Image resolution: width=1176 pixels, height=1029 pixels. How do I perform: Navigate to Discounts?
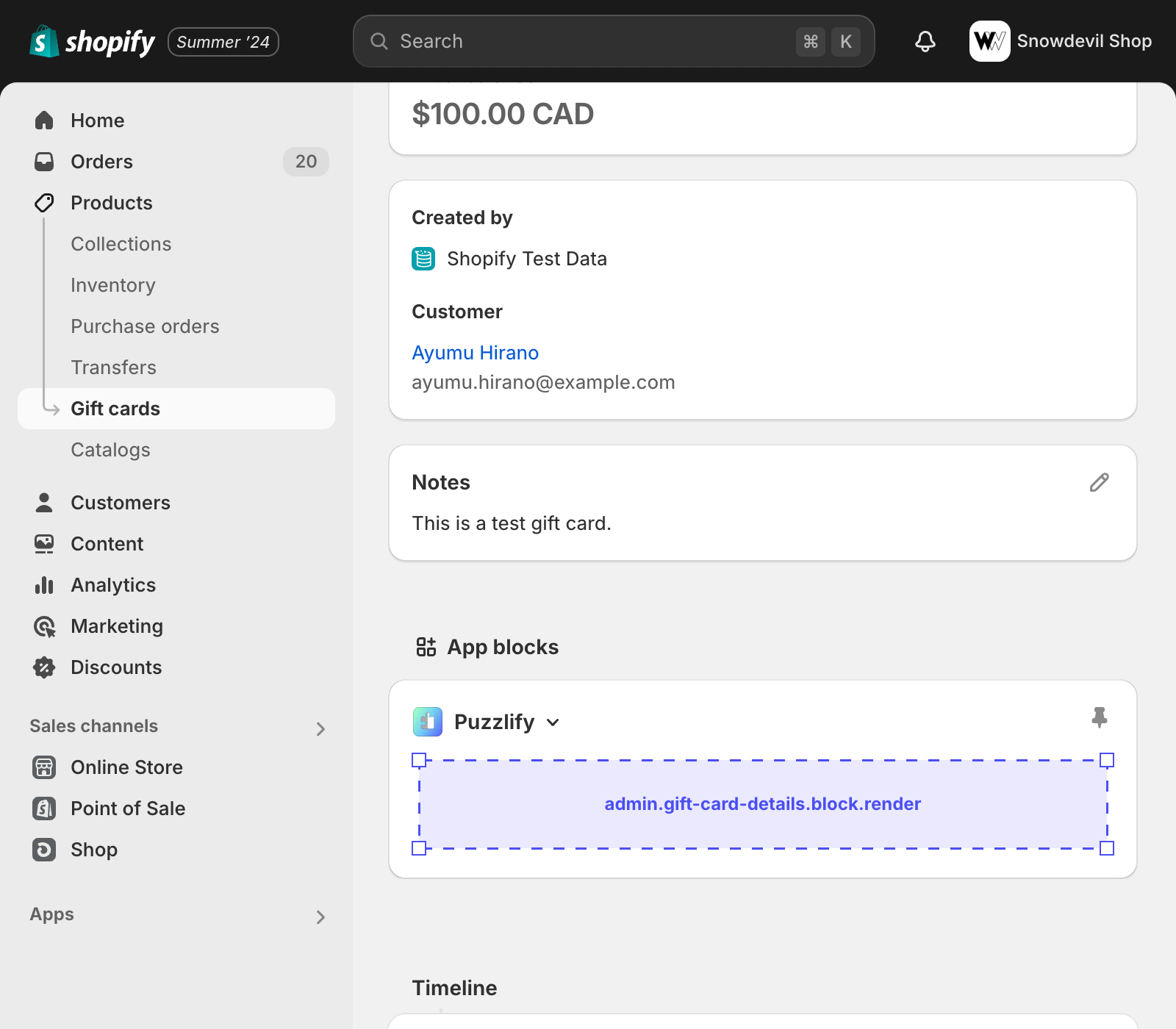click(116, 667)
